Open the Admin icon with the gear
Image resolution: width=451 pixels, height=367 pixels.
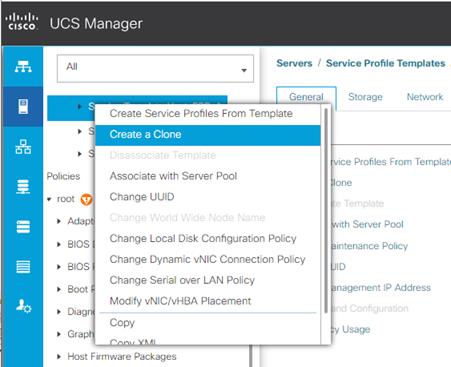pyautogui.click(x=23, y=306)
